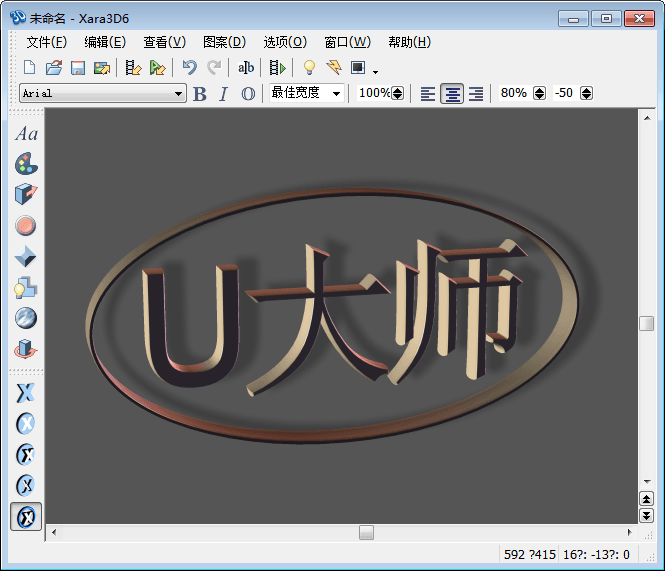Align text right
Viewport: 665px width, 571px height.
pos(476,94)
